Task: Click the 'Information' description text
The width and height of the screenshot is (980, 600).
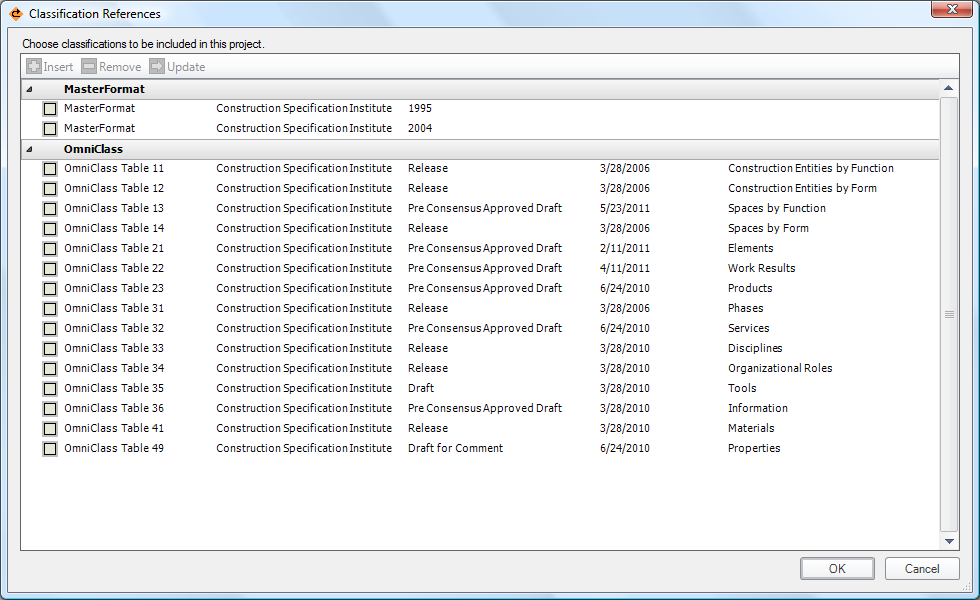Action: tap(758, 409)
